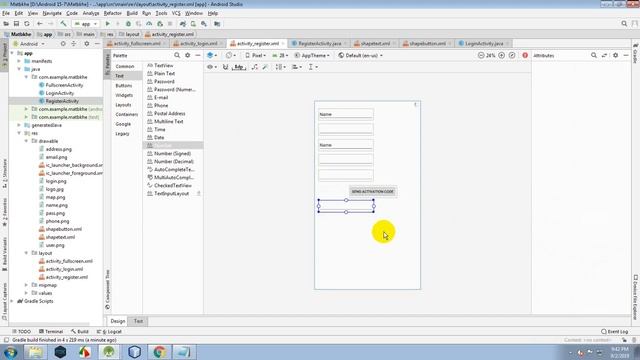
Task: Open the Tools menu
Action: pos(161,13)
